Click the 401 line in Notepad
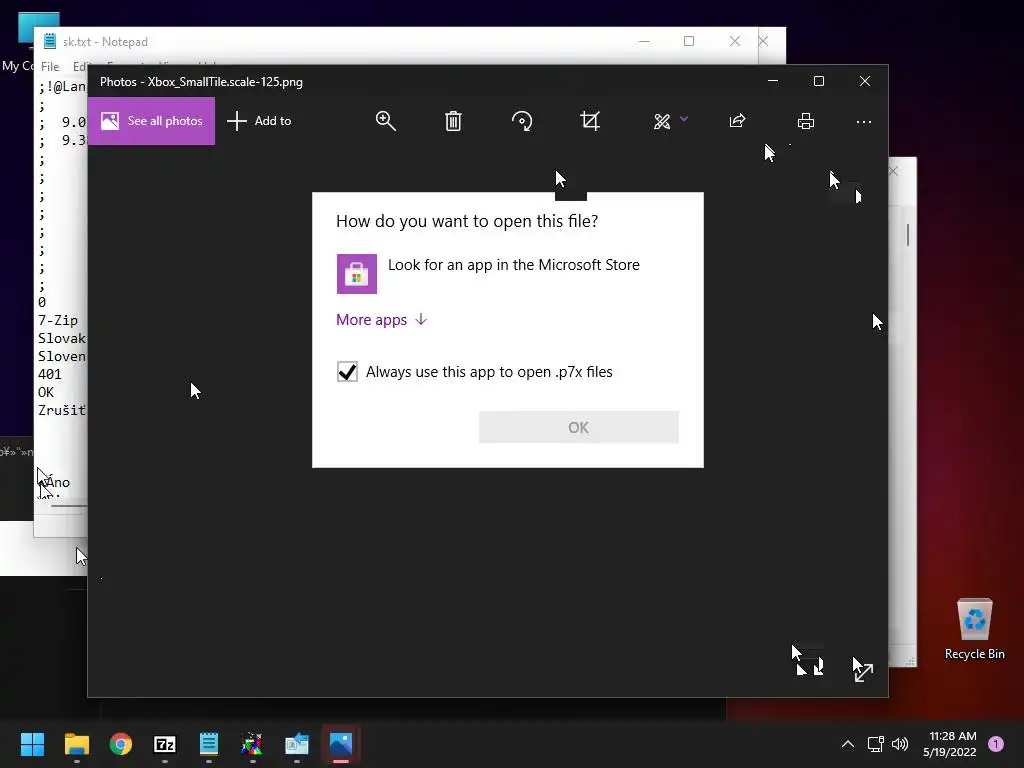This screenshot has height=768, width=1024. click(50, 374)
